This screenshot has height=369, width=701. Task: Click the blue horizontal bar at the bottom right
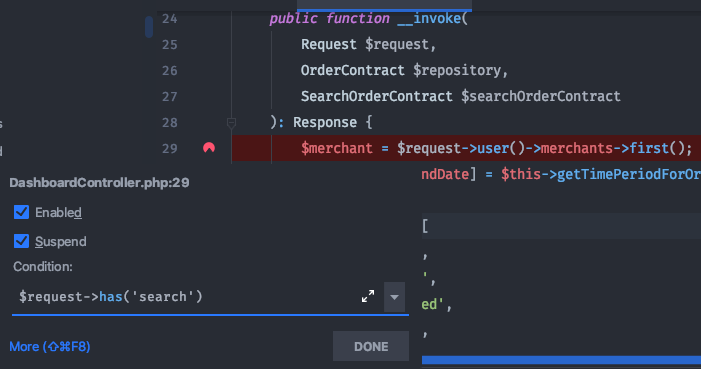point(561,360)
